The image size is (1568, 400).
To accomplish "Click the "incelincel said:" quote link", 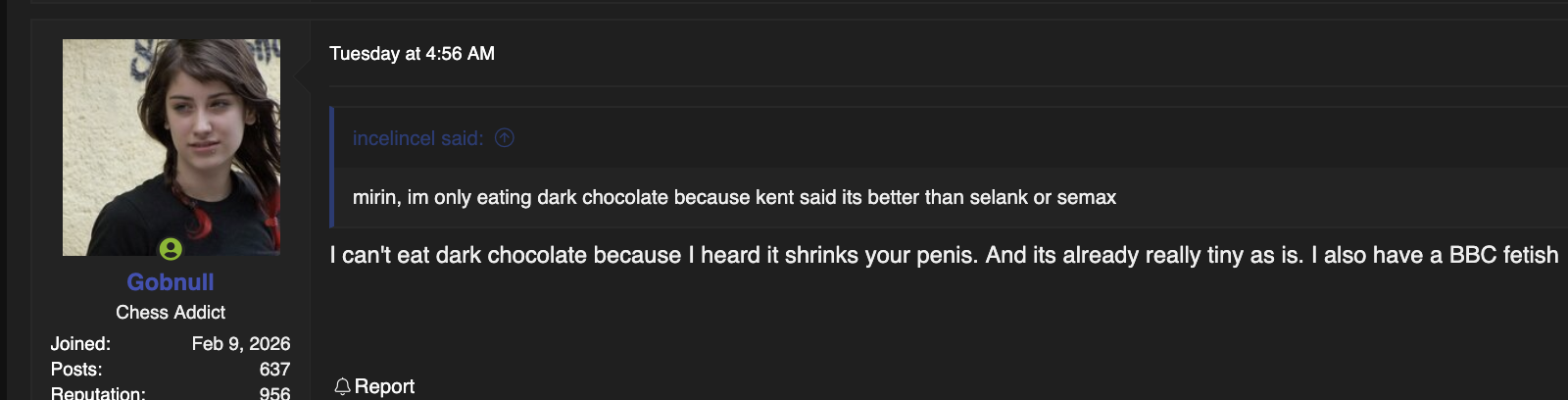I will [x=417, y=138].
